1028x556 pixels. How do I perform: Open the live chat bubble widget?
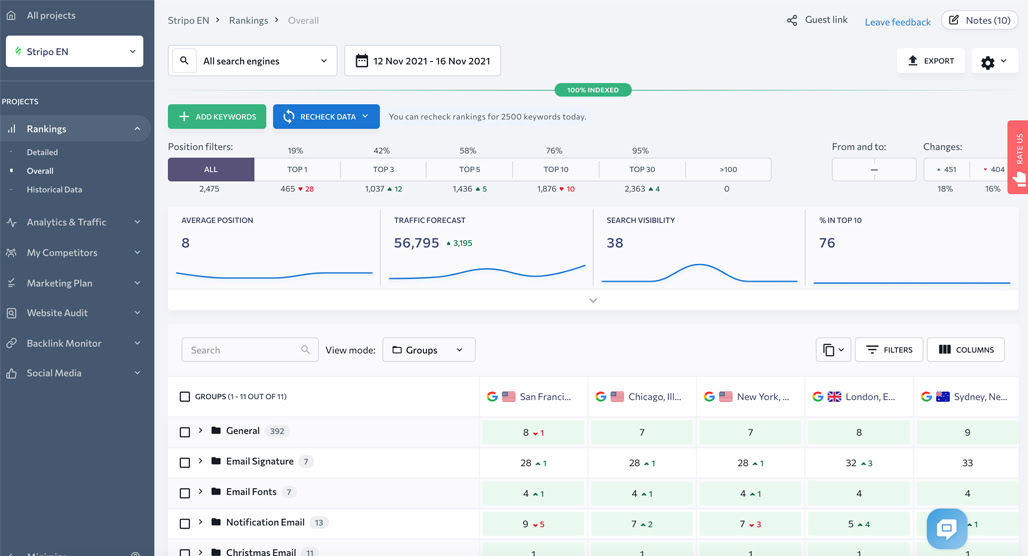click(947, 528)
